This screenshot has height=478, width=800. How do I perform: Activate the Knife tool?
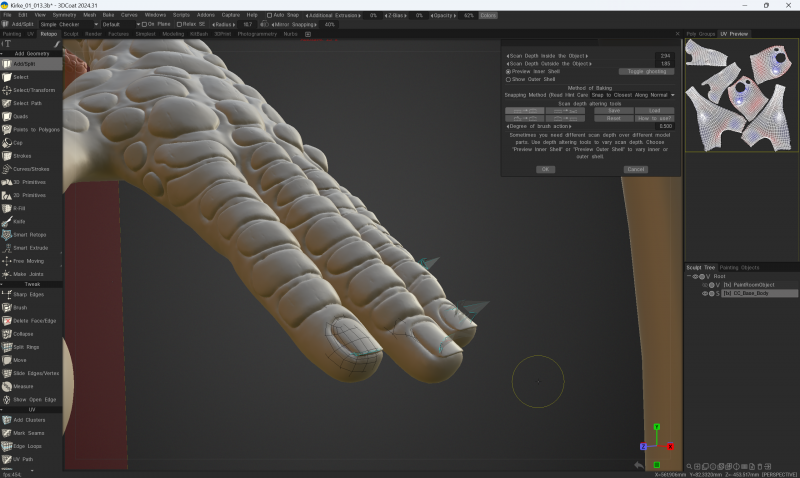(20, 221)
